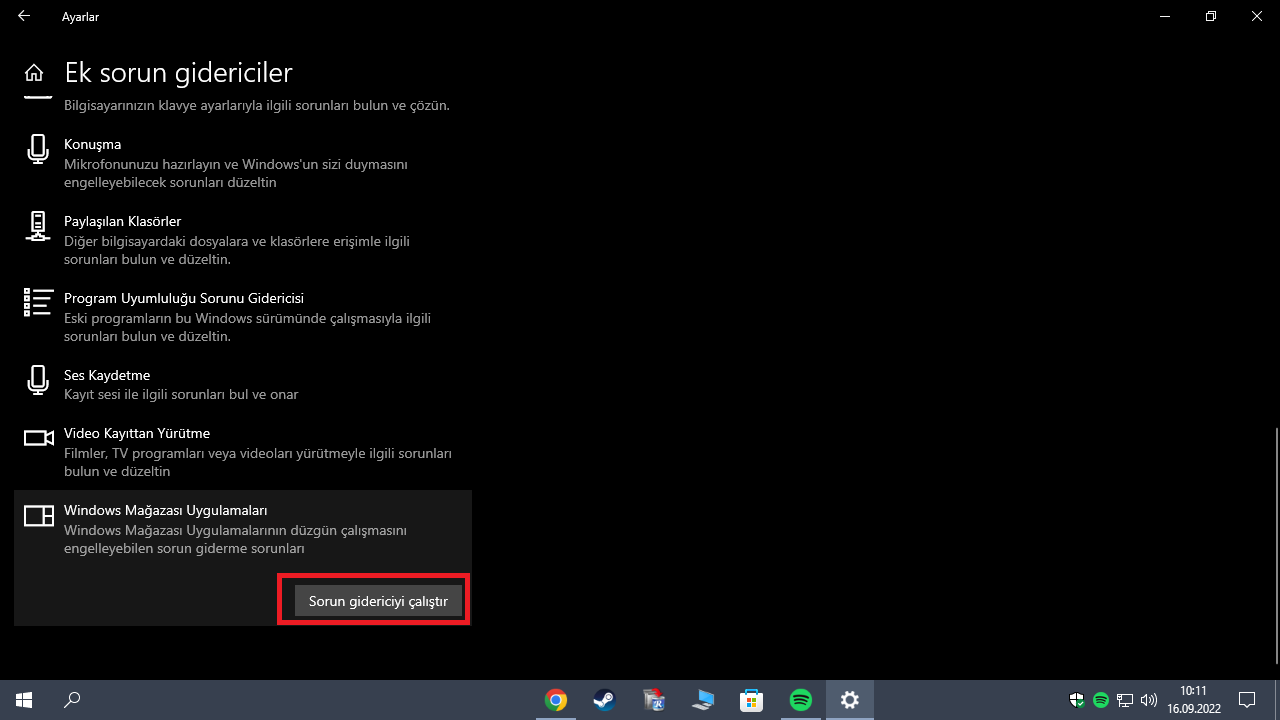
Task: Select the Konuşma troubleshooter title
Action: pyautogui.click(x=92, y=144)
